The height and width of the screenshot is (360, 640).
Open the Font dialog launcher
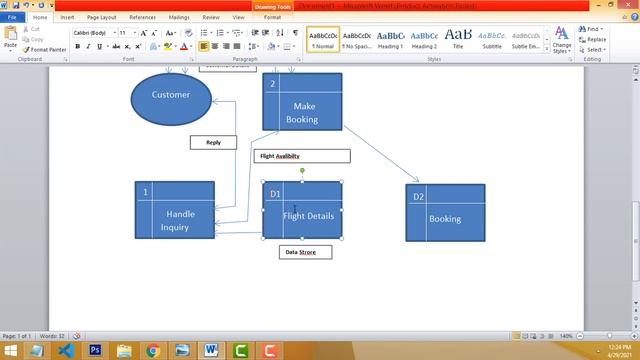pyautogui.click(x=191, y=60)
